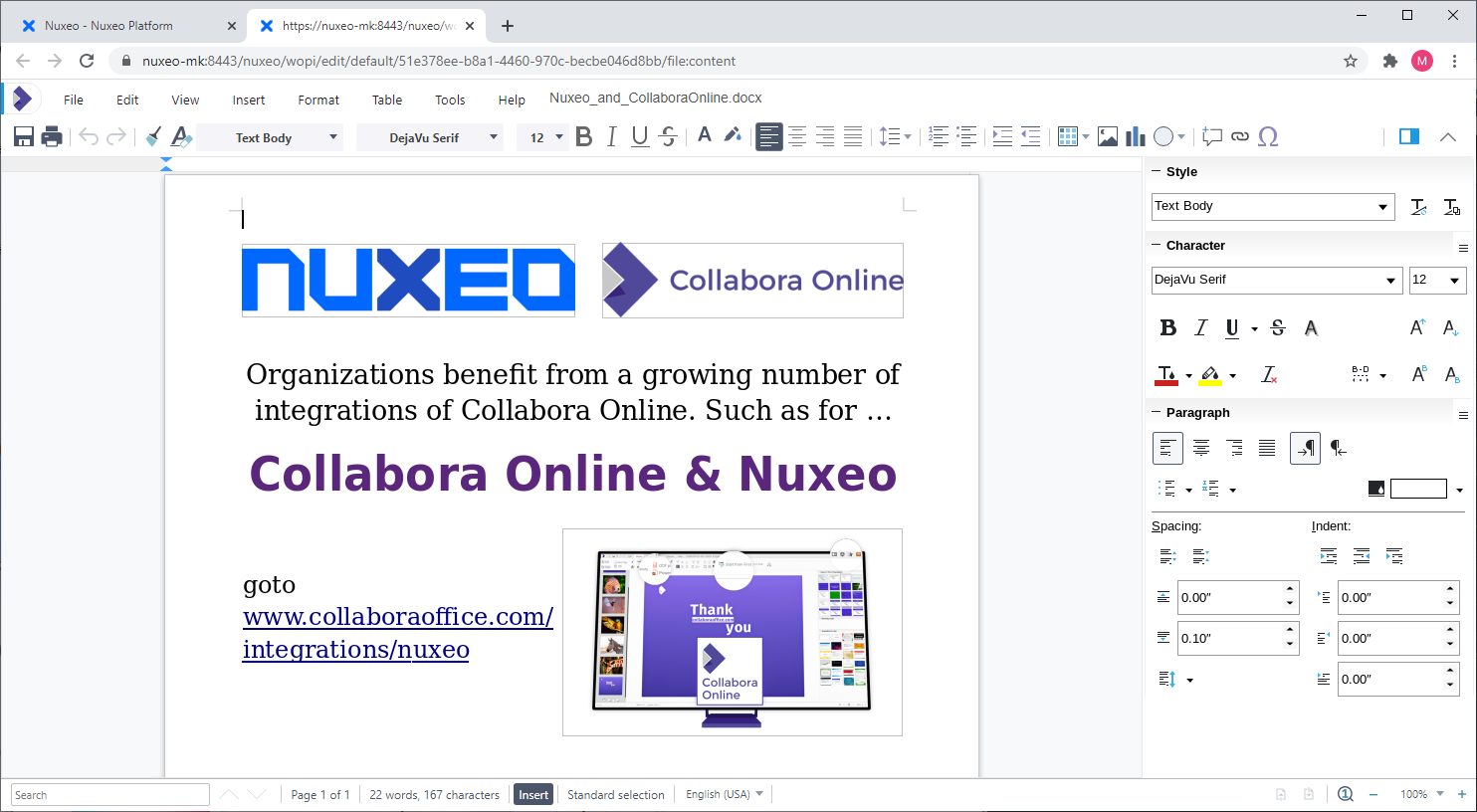Open the View menu
This screenshot has height=812, width=1477.
click(x=185, y=100)
